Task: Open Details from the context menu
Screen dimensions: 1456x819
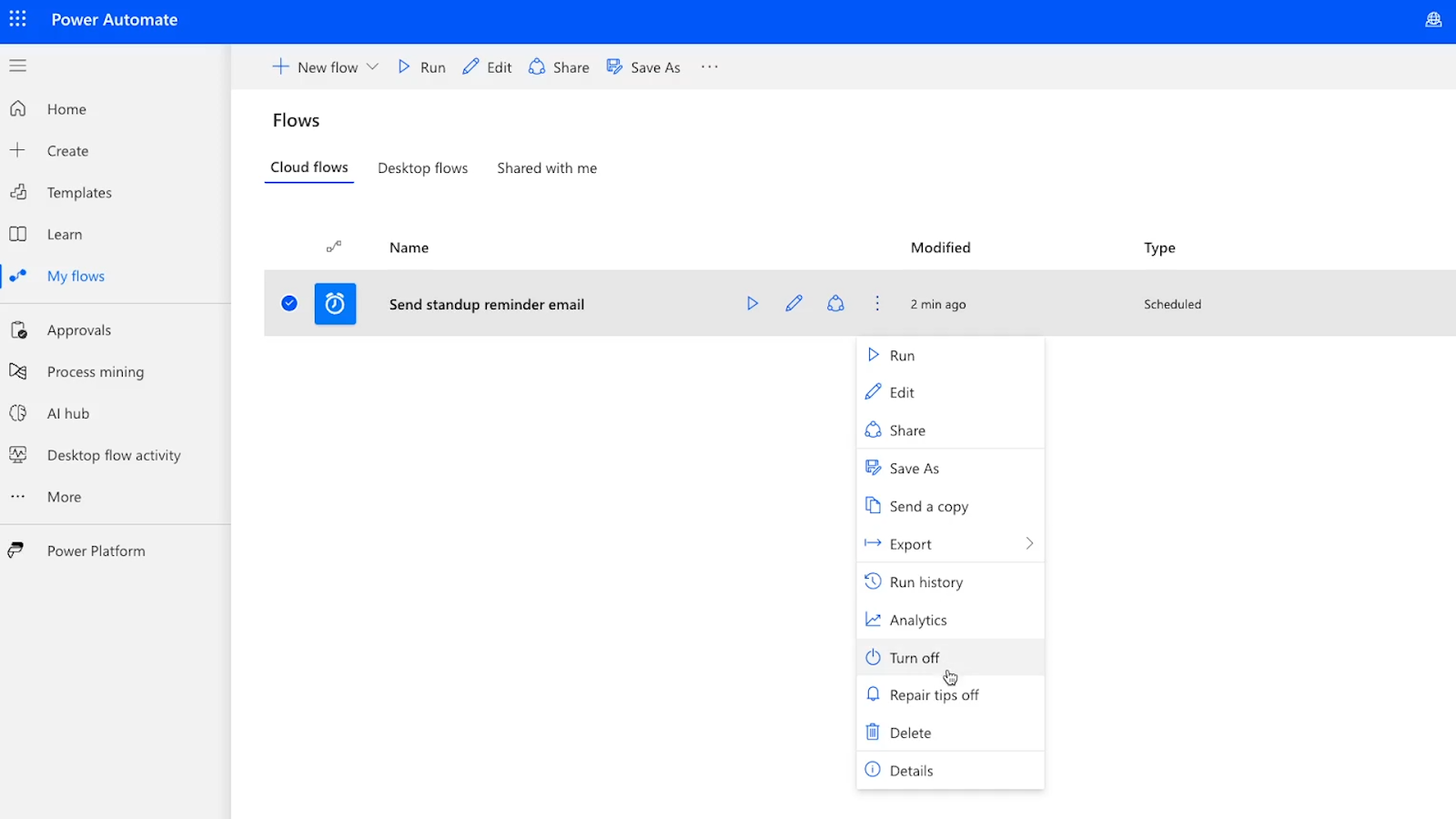Action: click(950, 771)
